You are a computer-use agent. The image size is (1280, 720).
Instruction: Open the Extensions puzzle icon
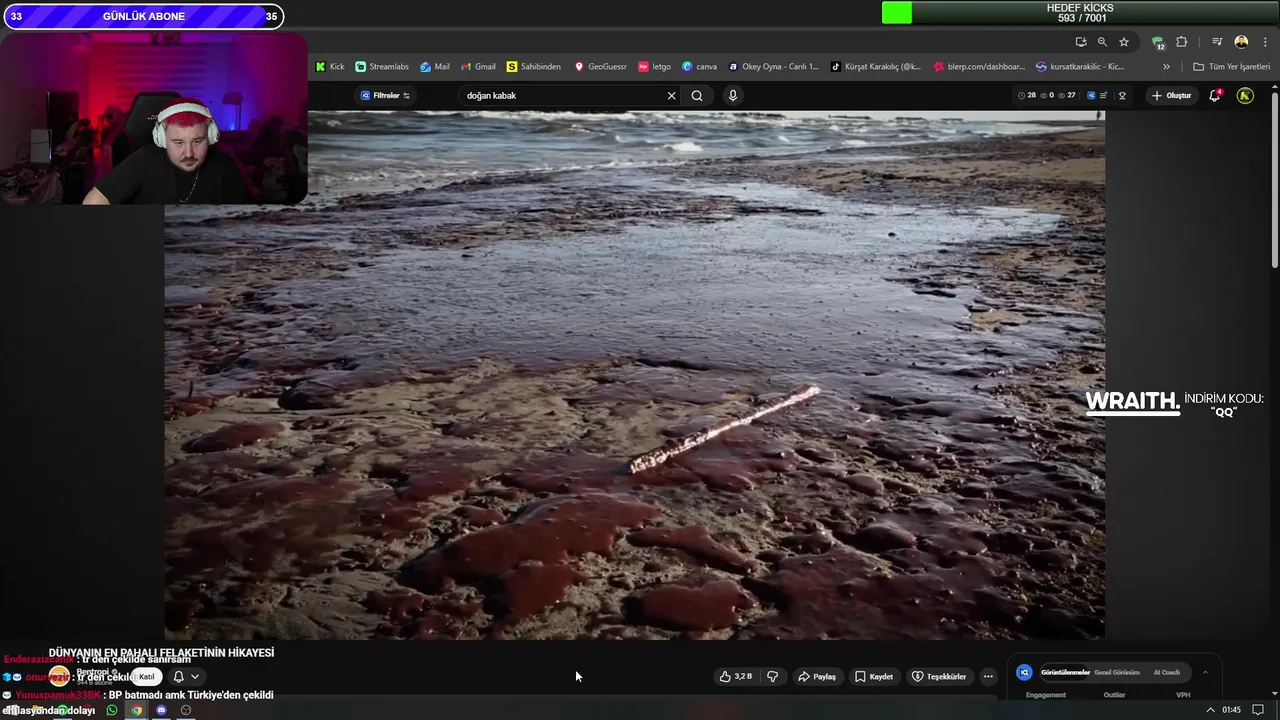coord(1181,42)
